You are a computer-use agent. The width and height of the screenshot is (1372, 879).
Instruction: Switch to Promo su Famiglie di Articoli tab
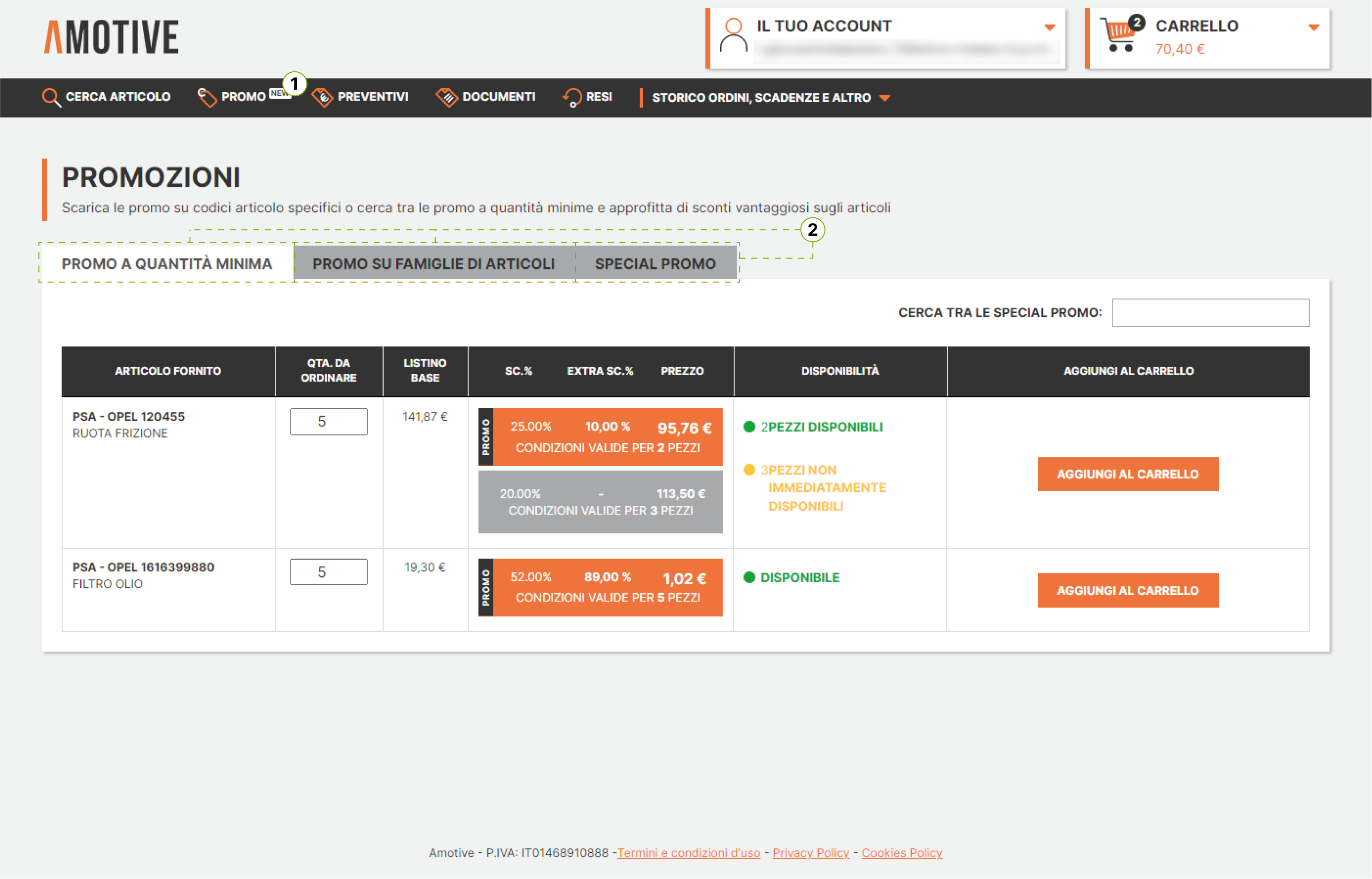(x=434, y=264)
